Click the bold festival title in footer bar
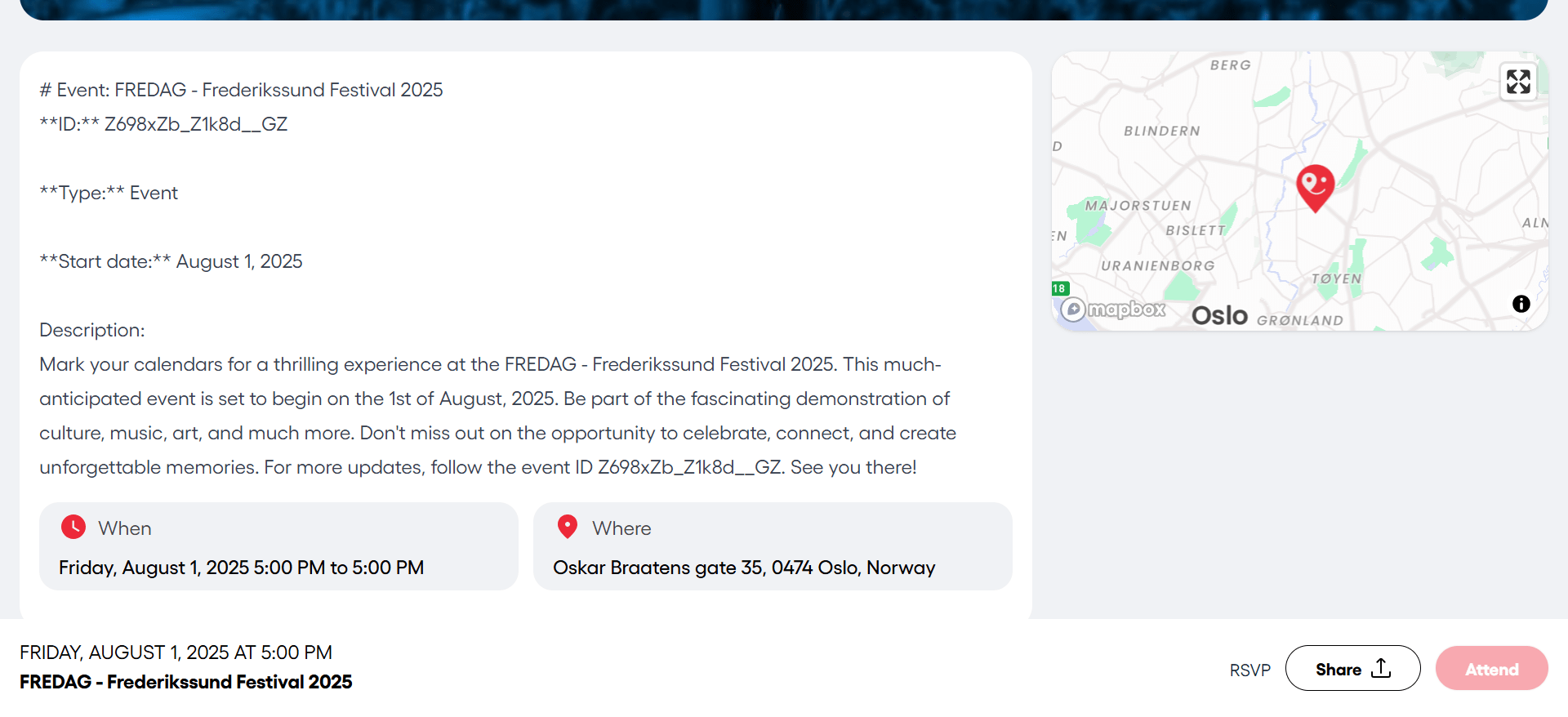Image resolution: width=1568 pixels, height=717 pixels. (x=186, y=682)
